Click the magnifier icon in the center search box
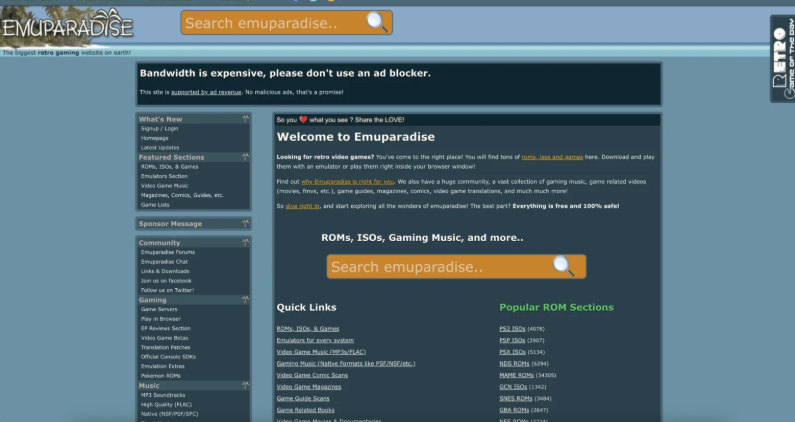This screenshot has height=422, width=795. (x=563, y=266)
